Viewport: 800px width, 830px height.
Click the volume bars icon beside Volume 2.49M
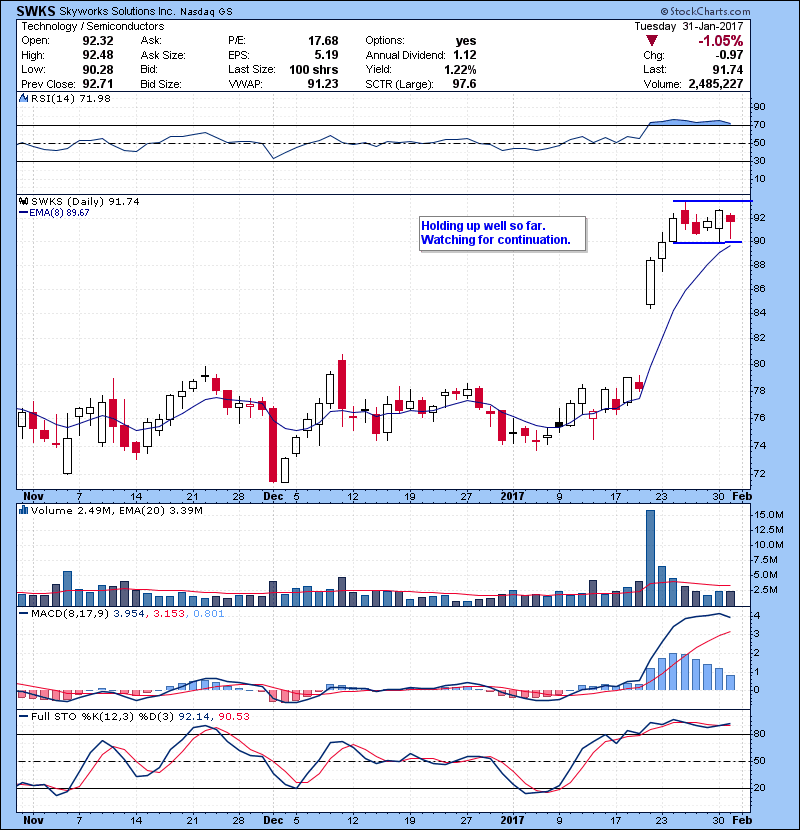23,510
